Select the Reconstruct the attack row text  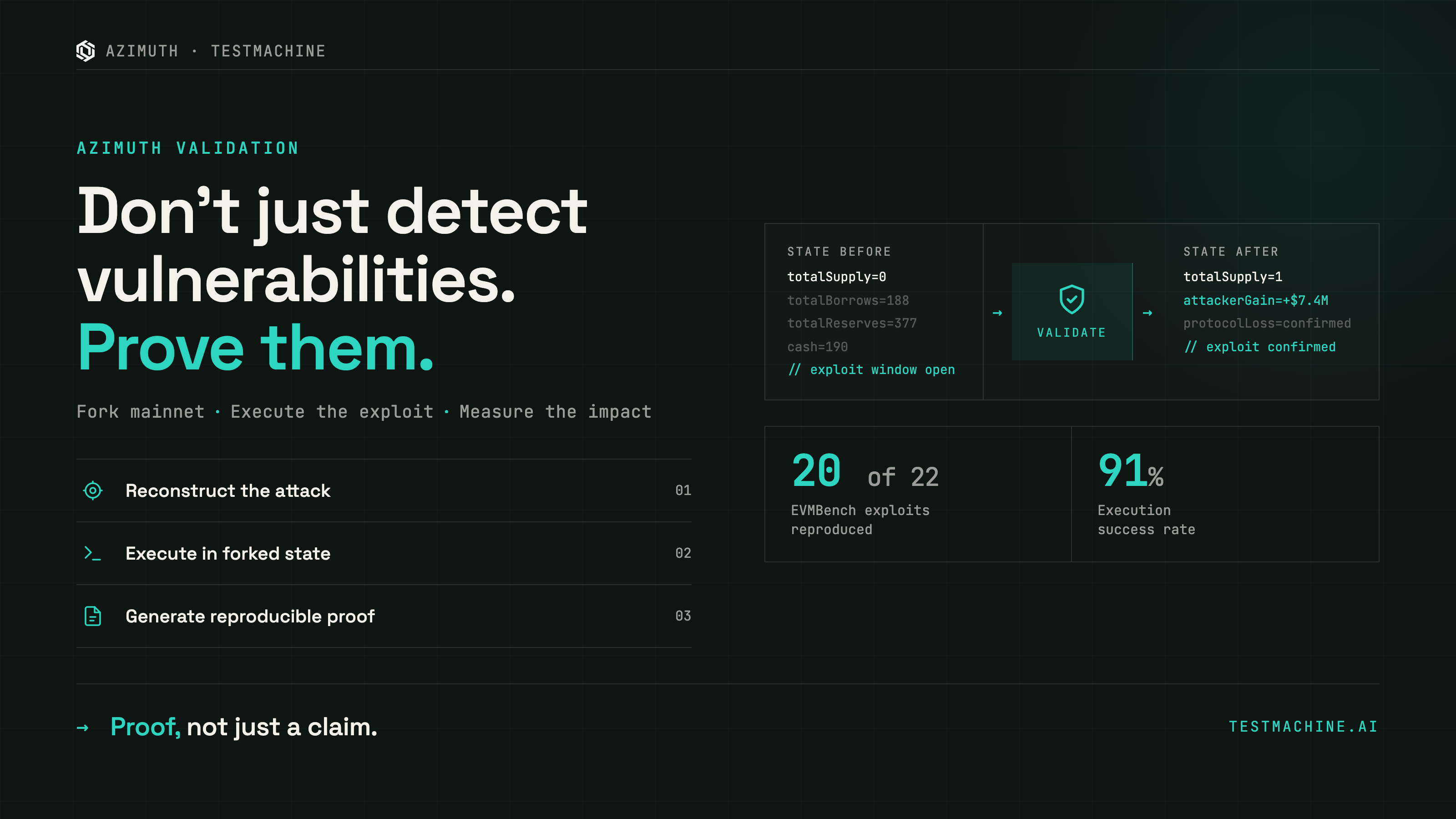point(228,490)
